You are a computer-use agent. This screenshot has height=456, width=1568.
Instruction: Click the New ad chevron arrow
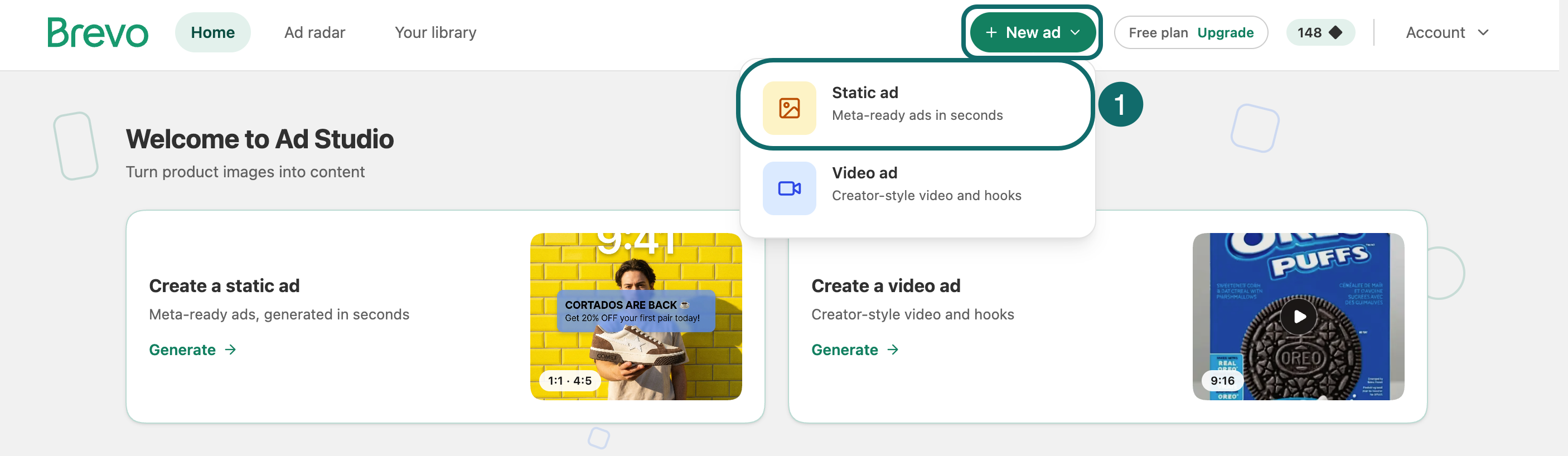pos(1075,32)
